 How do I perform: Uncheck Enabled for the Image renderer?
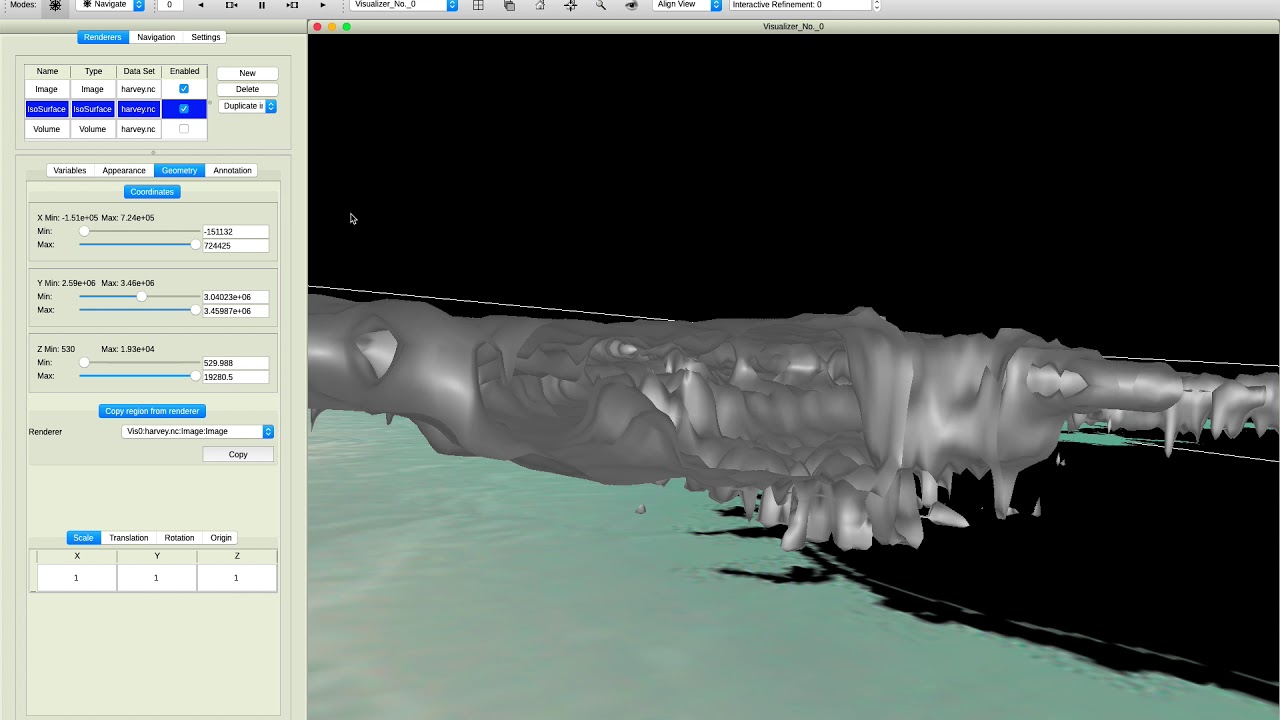(183, 89)
